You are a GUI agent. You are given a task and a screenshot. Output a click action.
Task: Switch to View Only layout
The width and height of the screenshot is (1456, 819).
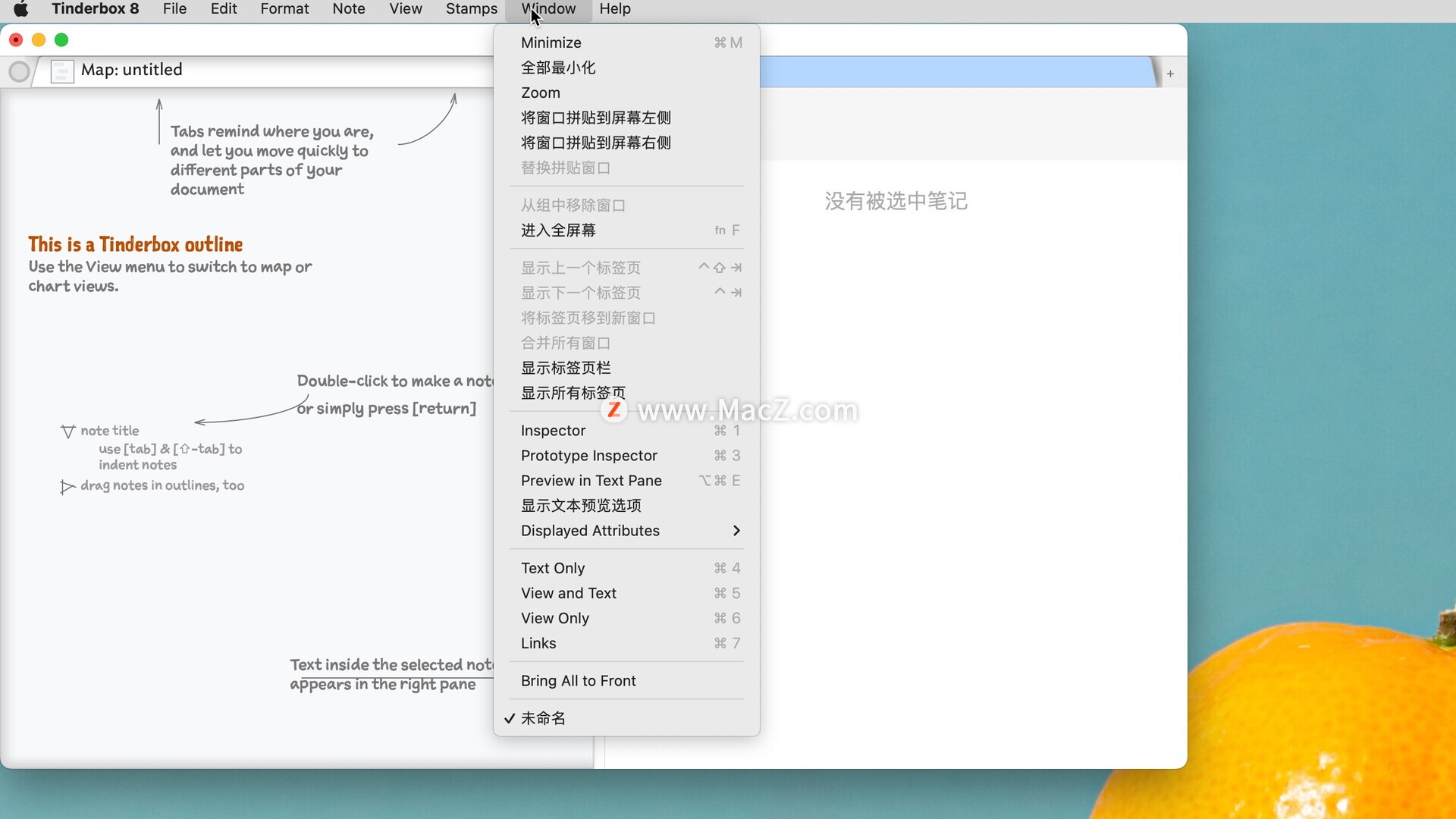[626, 618]
